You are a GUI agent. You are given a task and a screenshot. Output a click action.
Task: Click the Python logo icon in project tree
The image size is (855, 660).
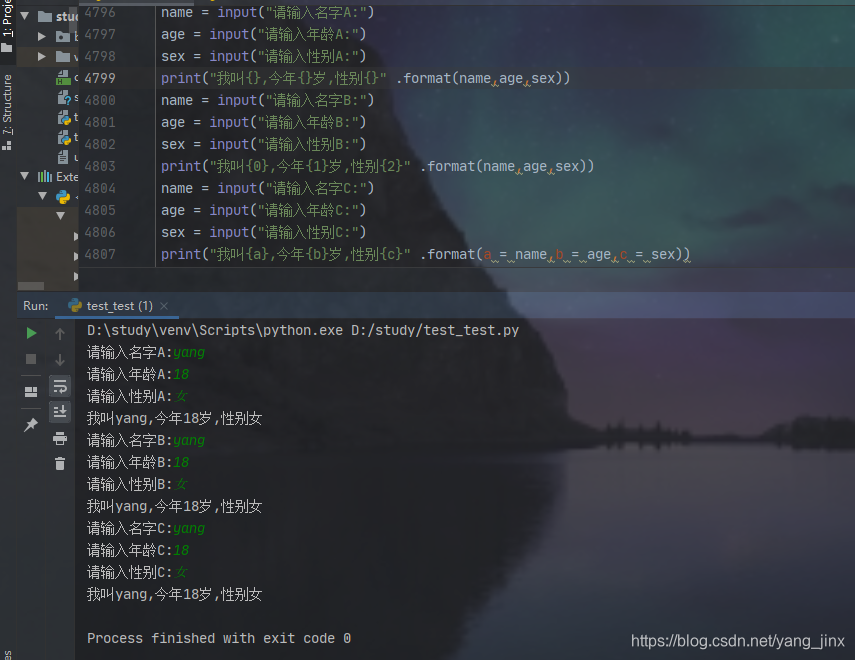click(x=63, y=196)
